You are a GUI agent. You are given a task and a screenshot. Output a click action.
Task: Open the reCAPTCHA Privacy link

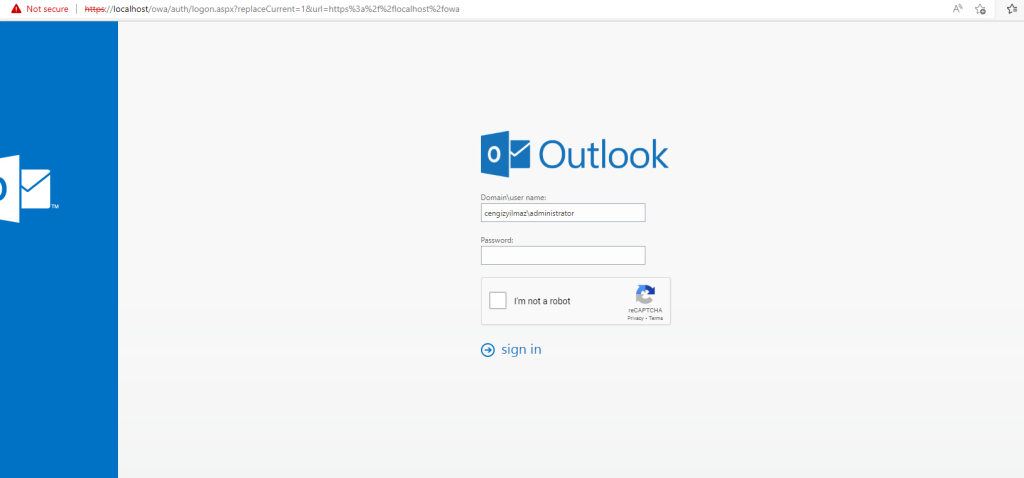pyautogui.click(x=635, y=317)
